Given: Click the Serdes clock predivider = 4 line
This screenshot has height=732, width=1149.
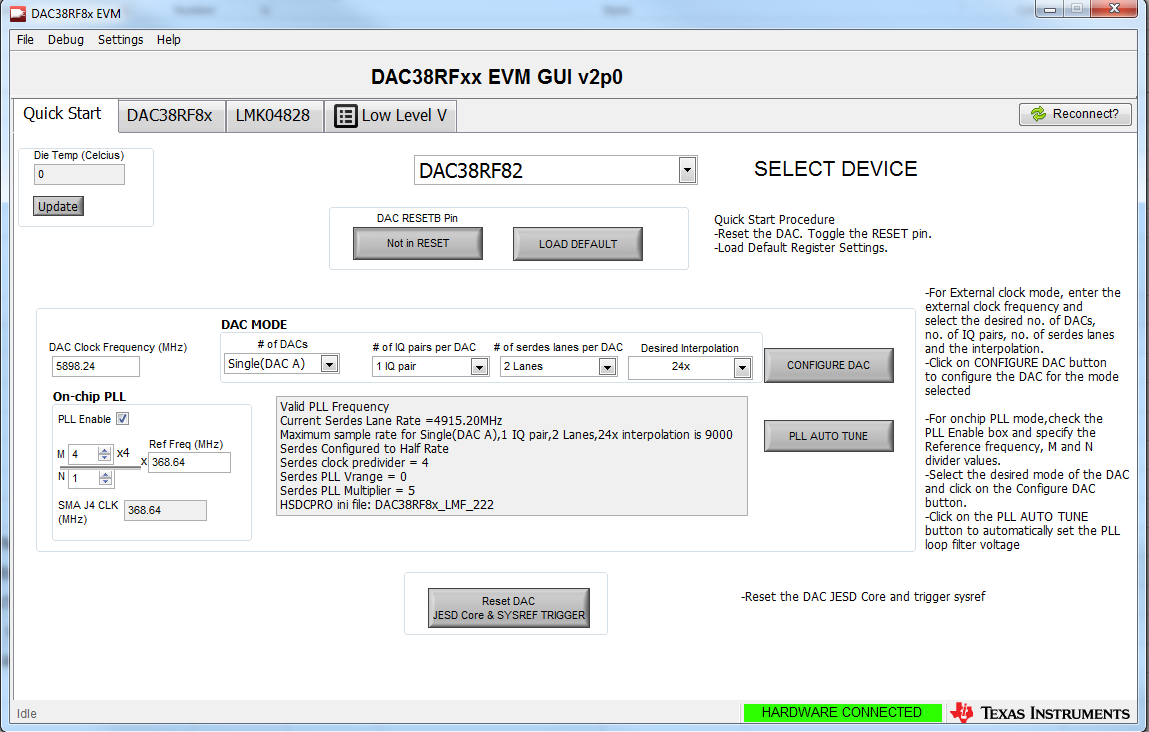Looking at the screenshot, I should tap(354, 463).
